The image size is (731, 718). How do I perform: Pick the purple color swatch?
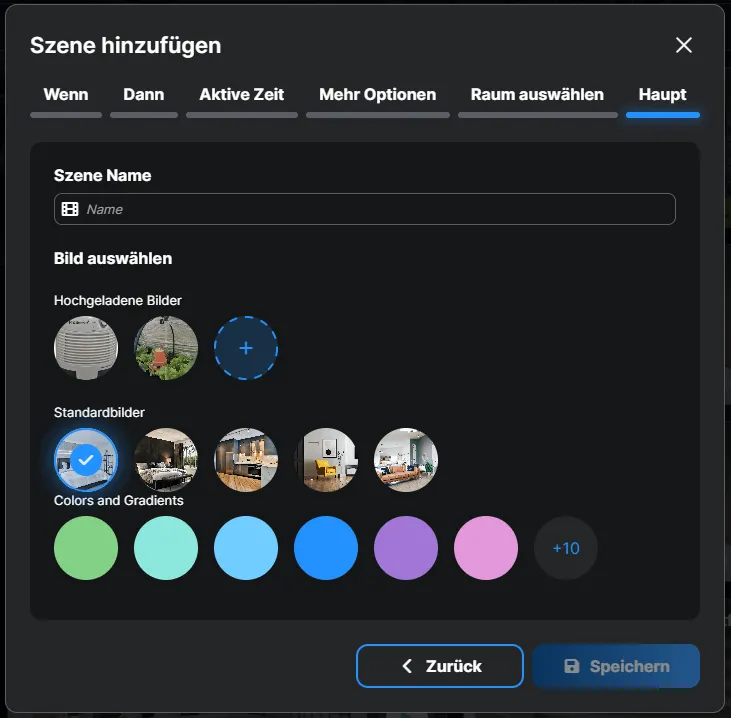coord(406,548)
